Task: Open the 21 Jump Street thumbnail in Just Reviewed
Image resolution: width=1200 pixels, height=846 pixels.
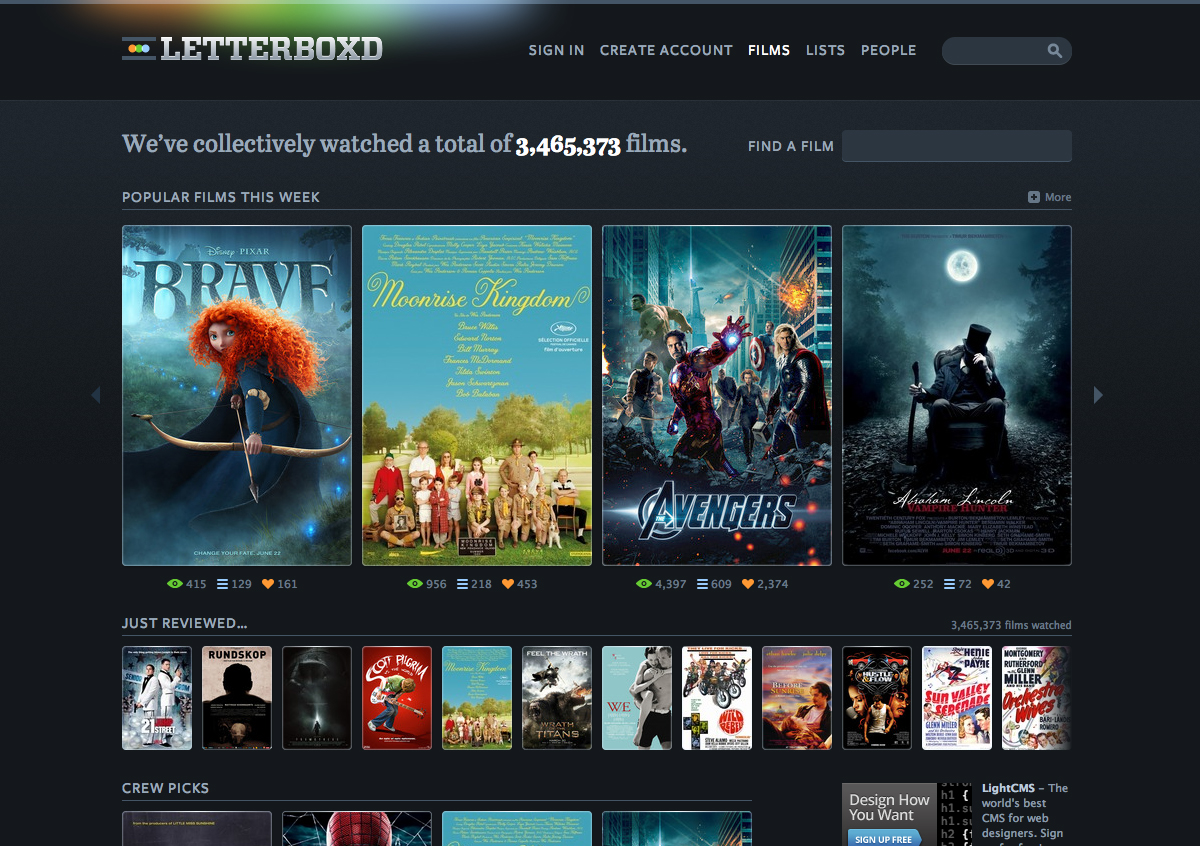Action: click(157, 697)
